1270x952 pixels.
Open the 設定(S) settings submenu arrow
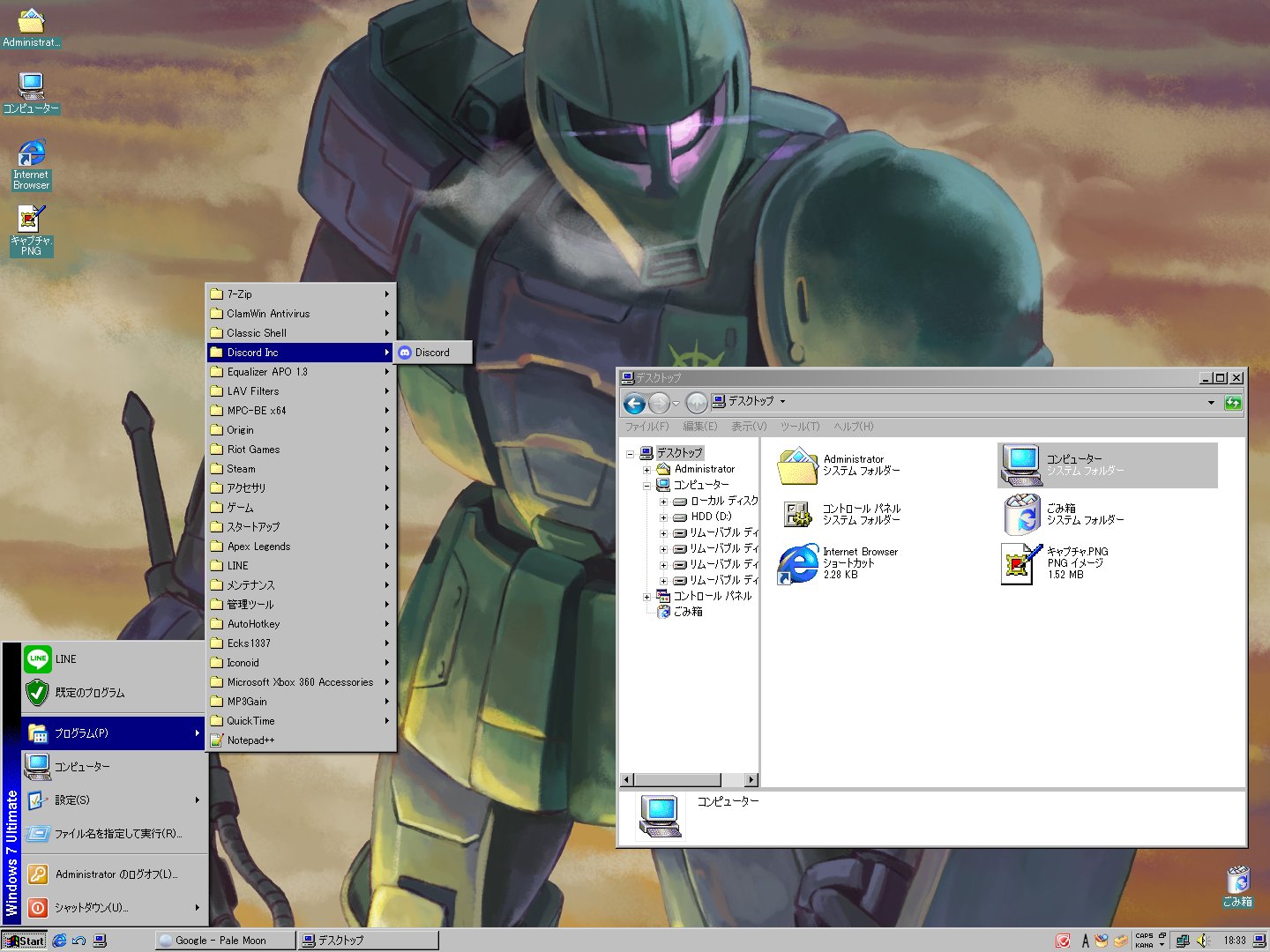pyautogui.click(x=197, y=800)
